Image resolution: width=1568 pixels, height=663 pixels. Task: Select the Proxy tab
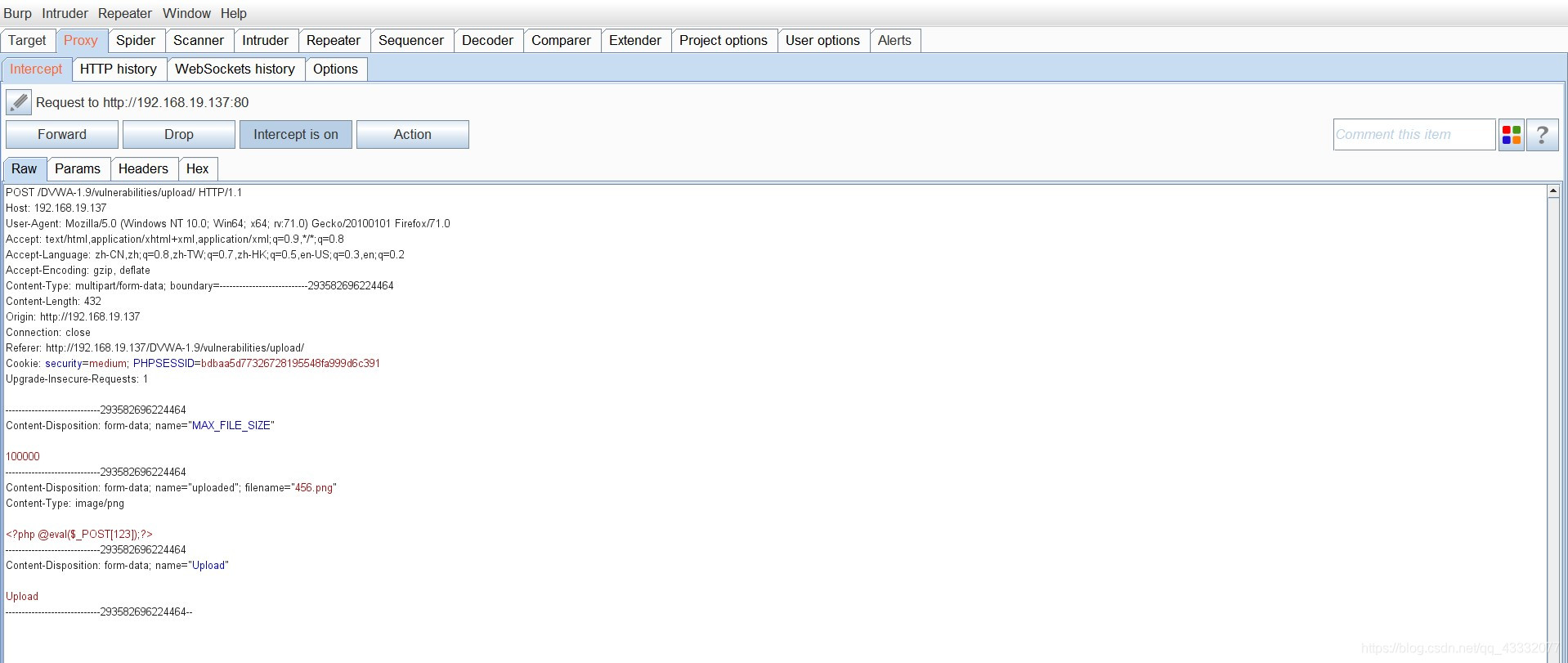81,41
